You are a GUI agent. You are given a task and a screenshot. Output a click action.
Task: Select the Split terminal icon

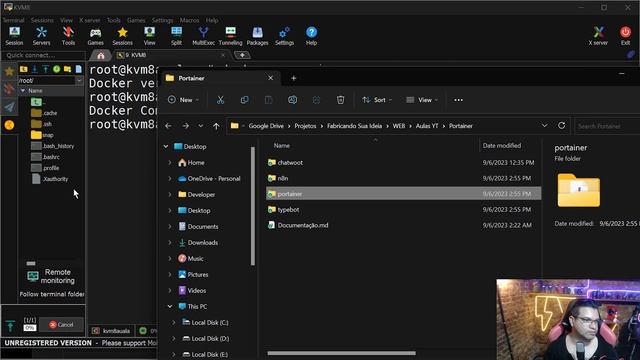(x=176, y=36)
